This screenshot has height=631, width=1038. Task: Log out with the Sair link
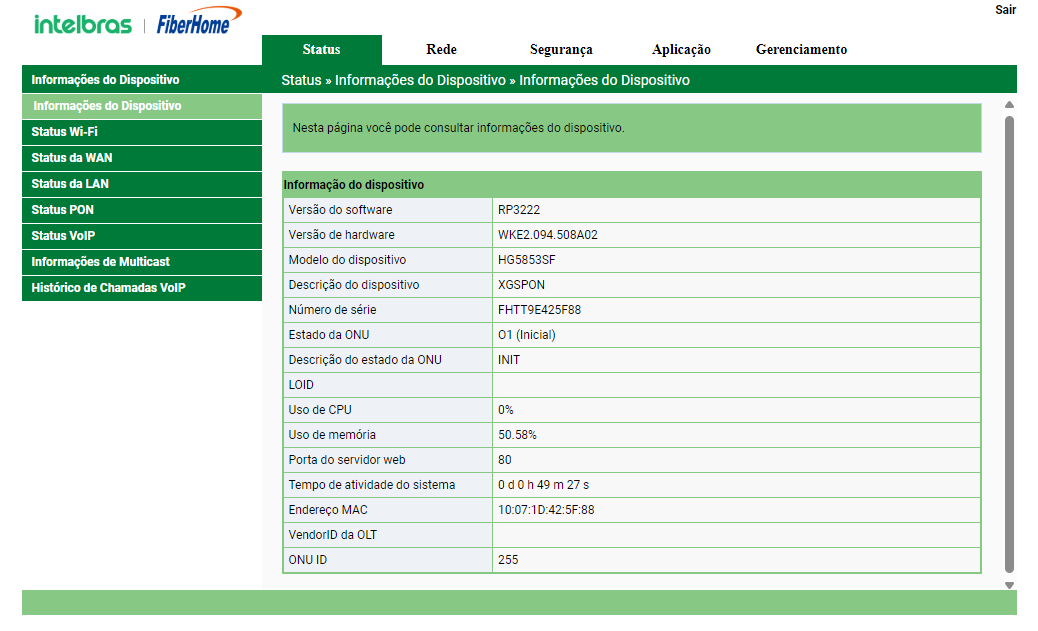pos(1005,10)
